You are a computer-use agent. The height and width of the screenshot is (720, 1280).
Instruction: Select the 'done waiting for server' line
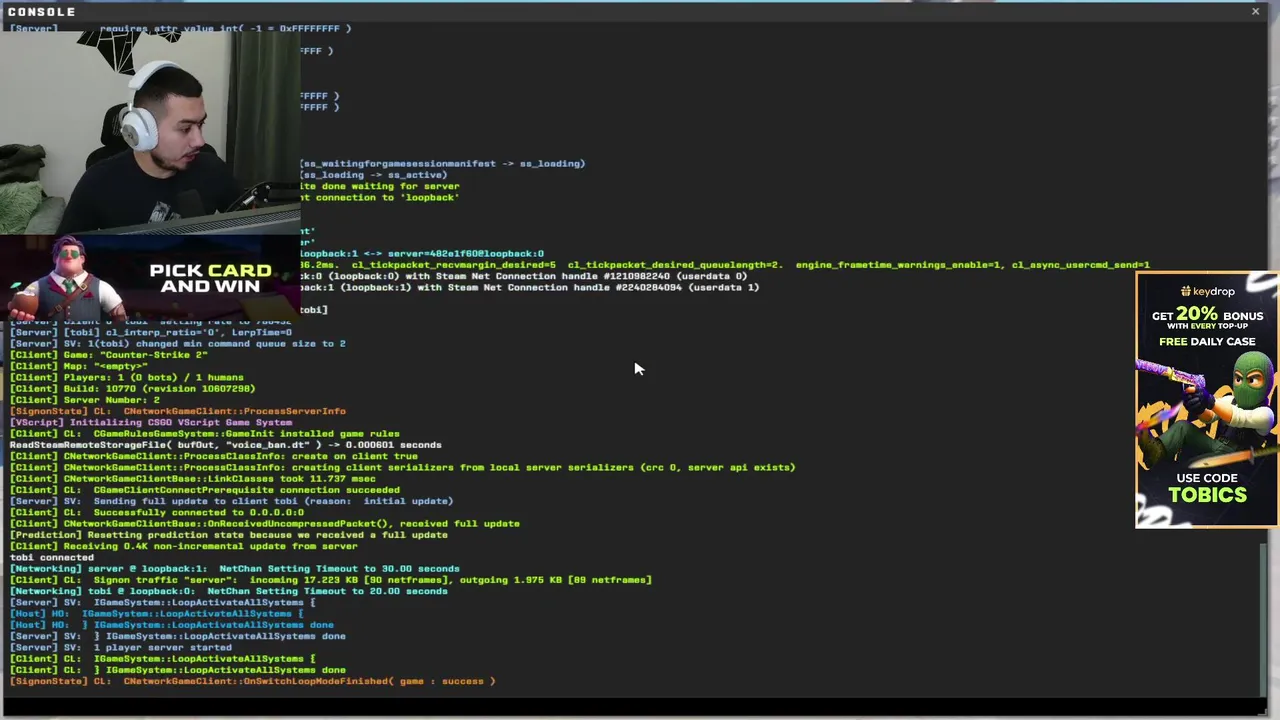380,186
